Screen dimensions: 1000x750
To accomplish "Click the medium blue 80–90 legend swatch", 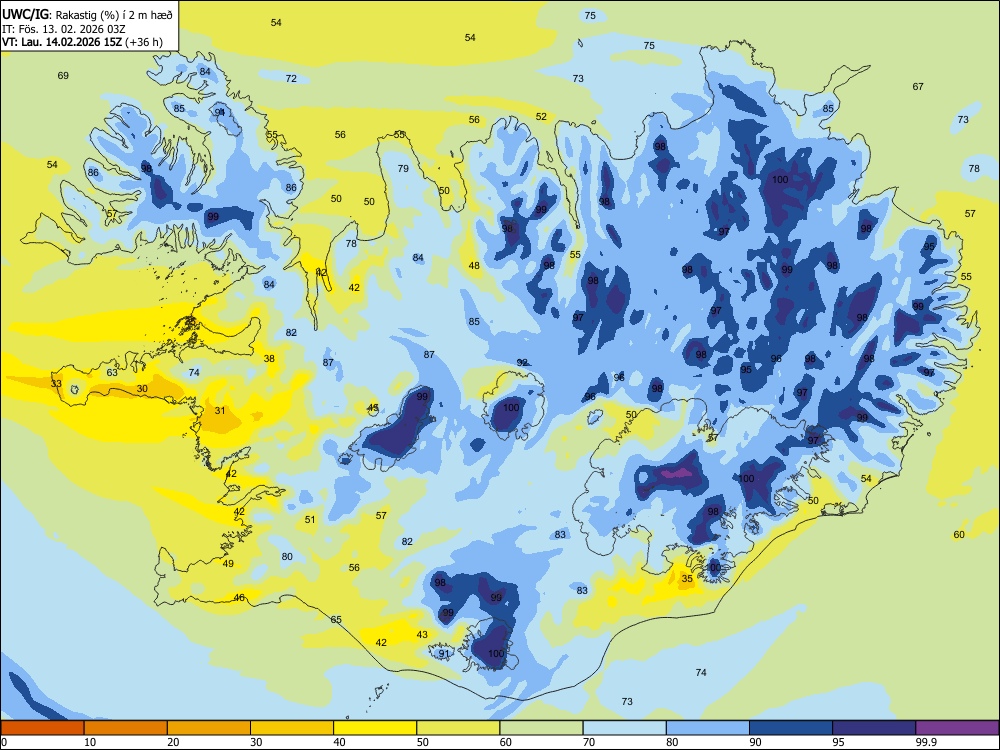I will click(708, 728).
